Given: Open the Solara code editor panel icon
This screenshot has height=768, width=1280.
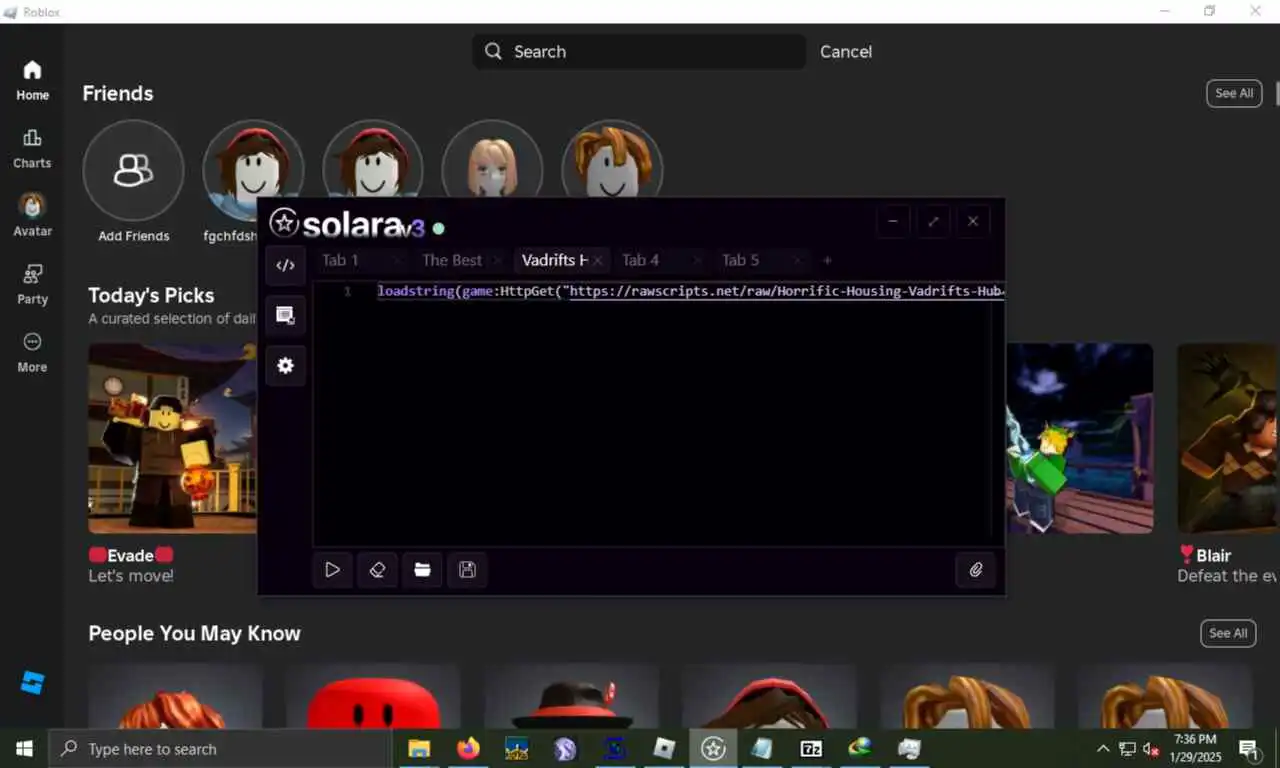Looking at the screenshot, I should click(285, 266).
